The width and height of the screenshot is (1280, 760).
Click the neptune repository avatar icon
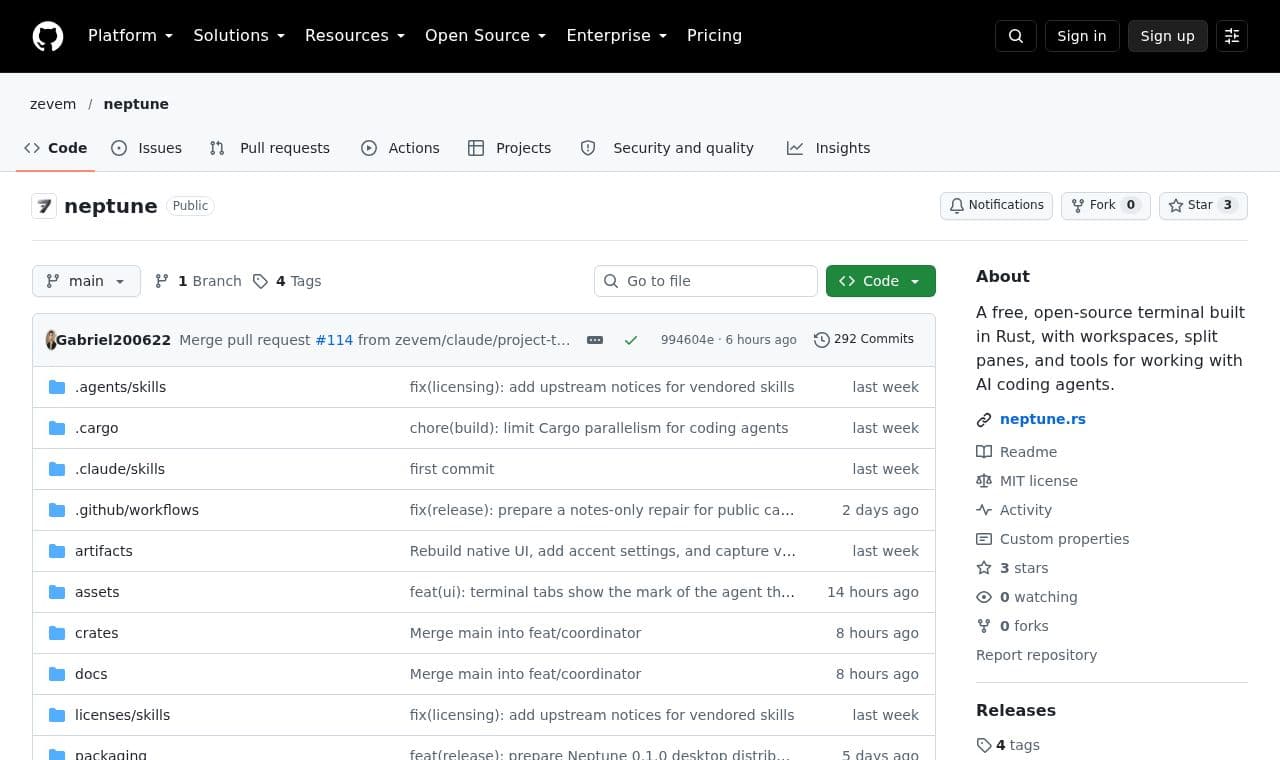44,206
